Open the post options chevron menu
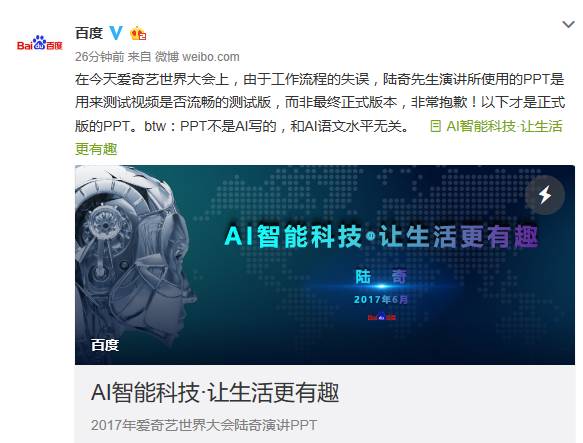The height and width of the screenshot is (443, 583). [568, 25]
